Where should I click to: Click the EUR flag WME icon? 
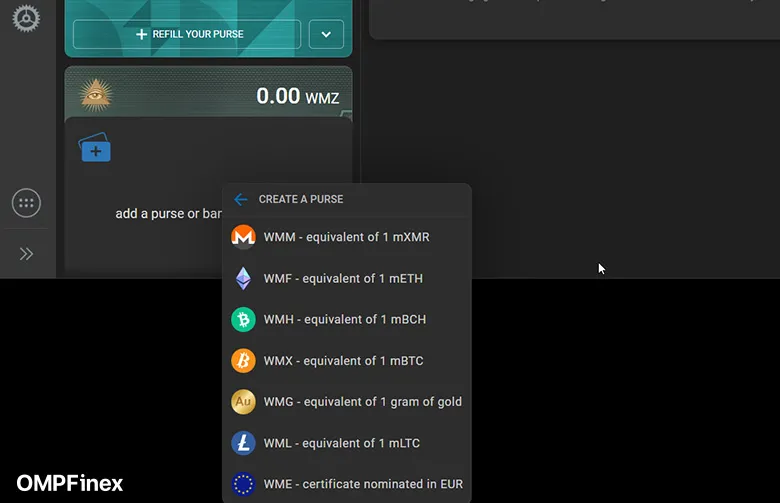(243, 484)
